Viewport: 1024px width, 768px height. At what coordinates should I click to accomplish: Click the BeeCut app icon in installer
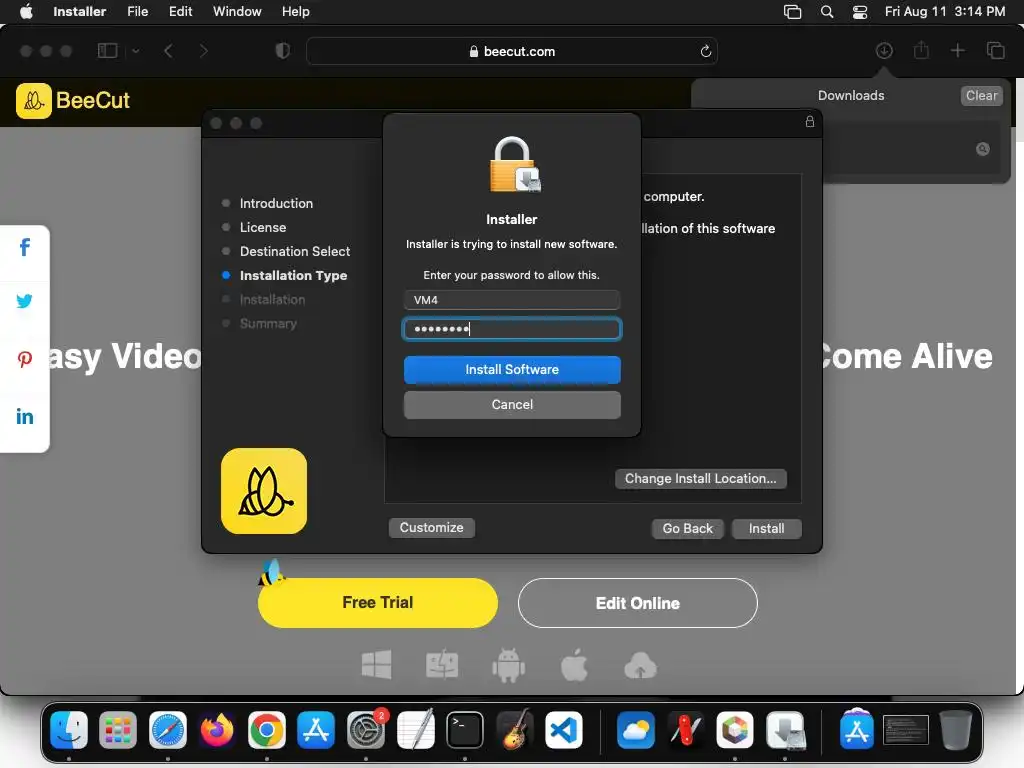pyautogui.click(x=264, y=491)
